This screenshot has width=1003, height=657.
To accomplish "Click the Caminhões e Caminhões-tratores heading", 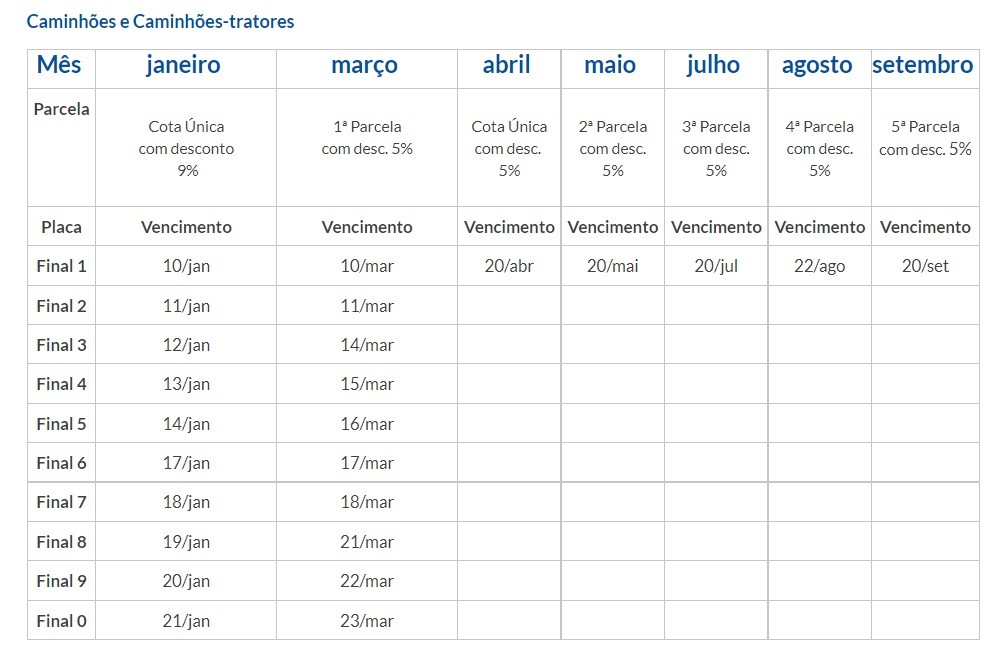I will pos(160,21).
